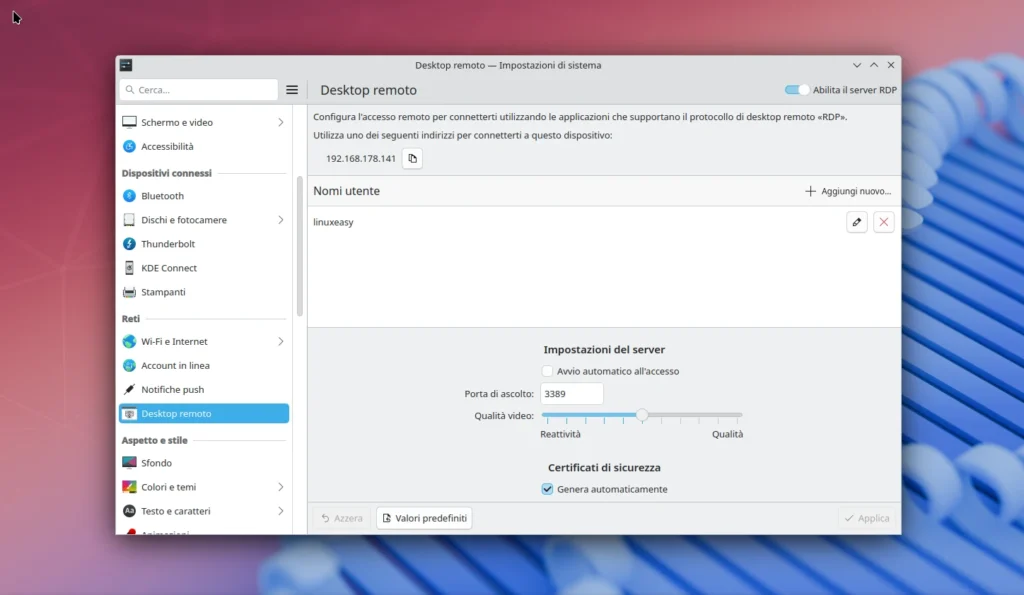1024x595 pixels.
Task: Click the Porta di ascolto field
Action: click(571, 394)
